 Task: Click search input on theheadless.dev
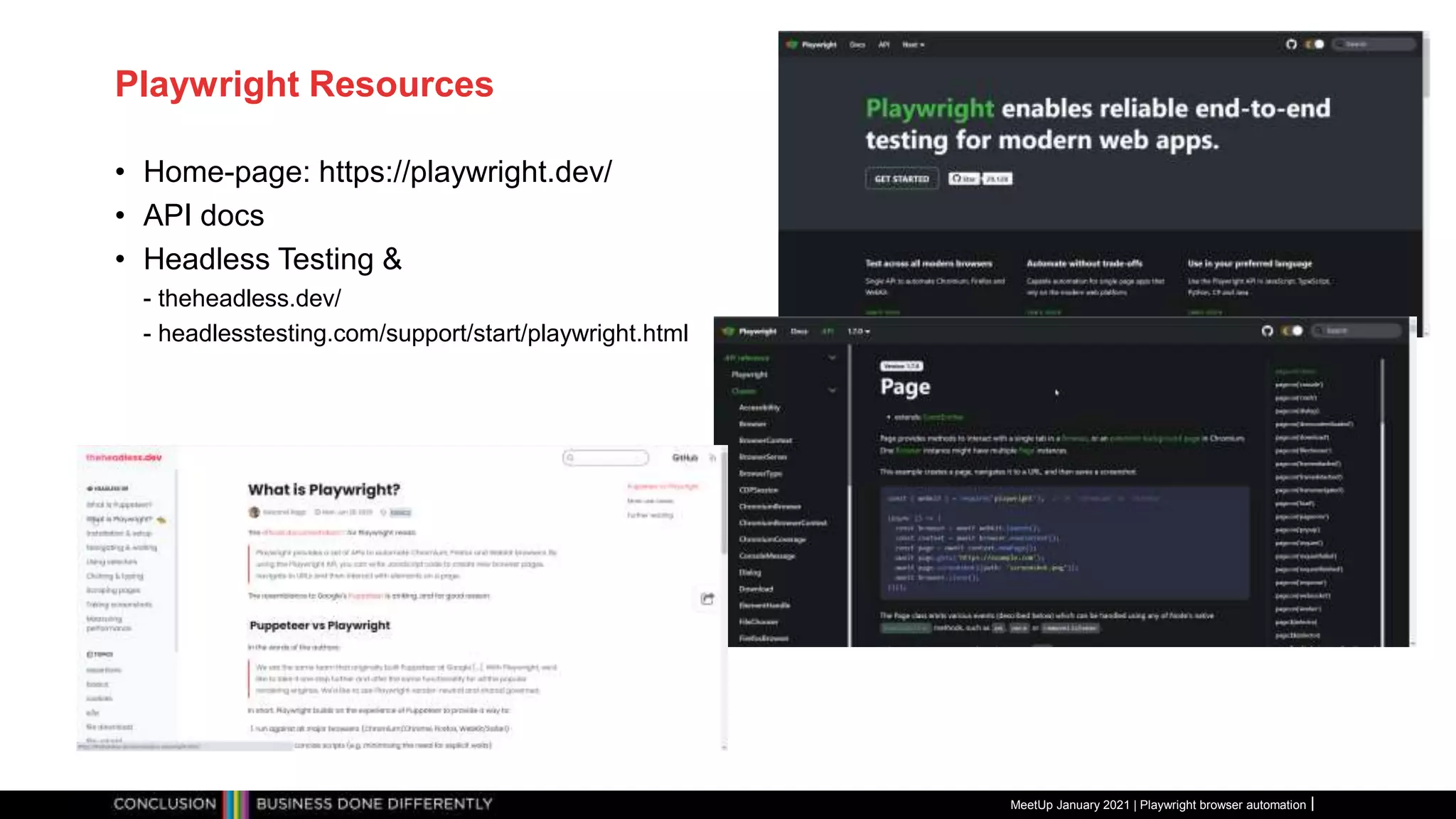[x=606, y=458]
